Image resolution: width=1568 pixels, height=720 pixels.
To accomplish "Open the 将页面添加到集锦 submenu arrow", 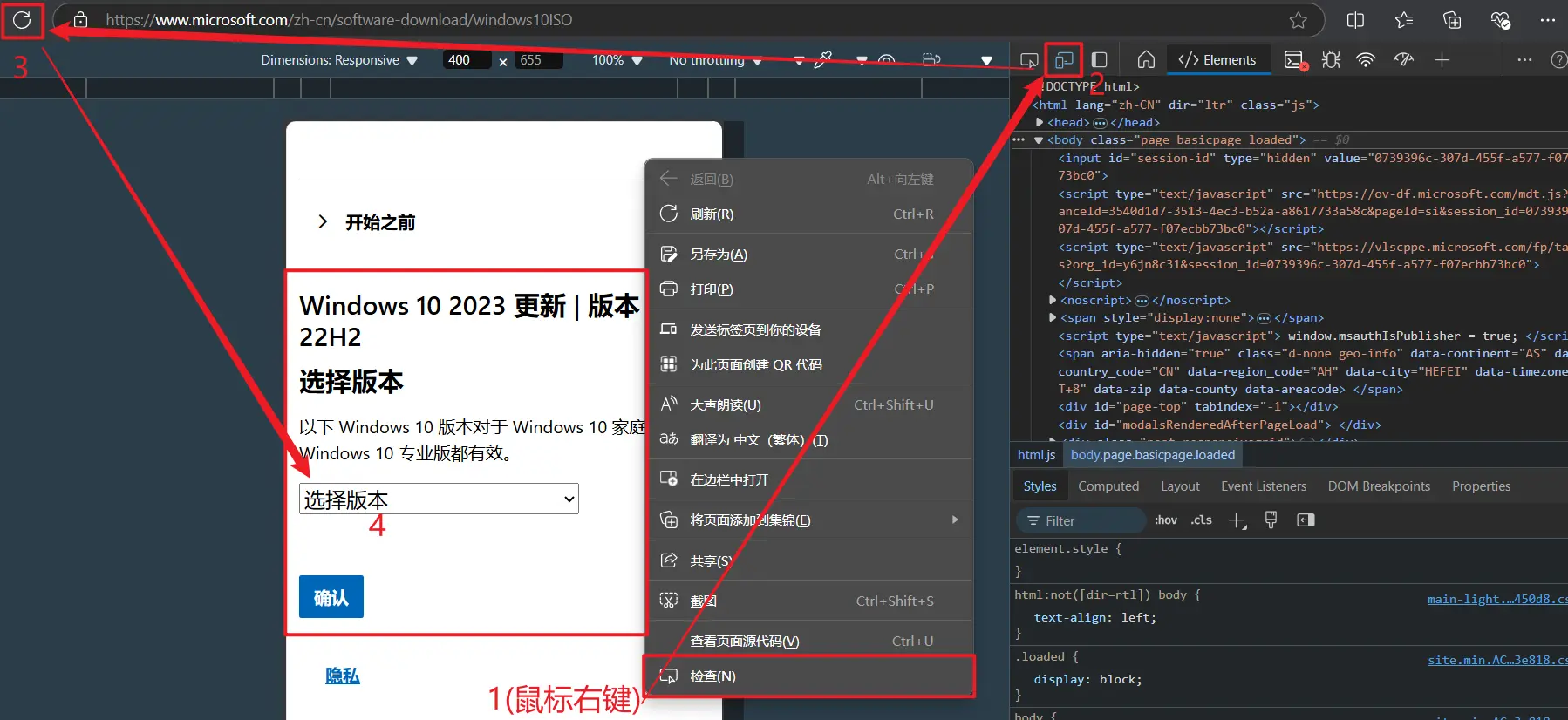I will point(955,520).
